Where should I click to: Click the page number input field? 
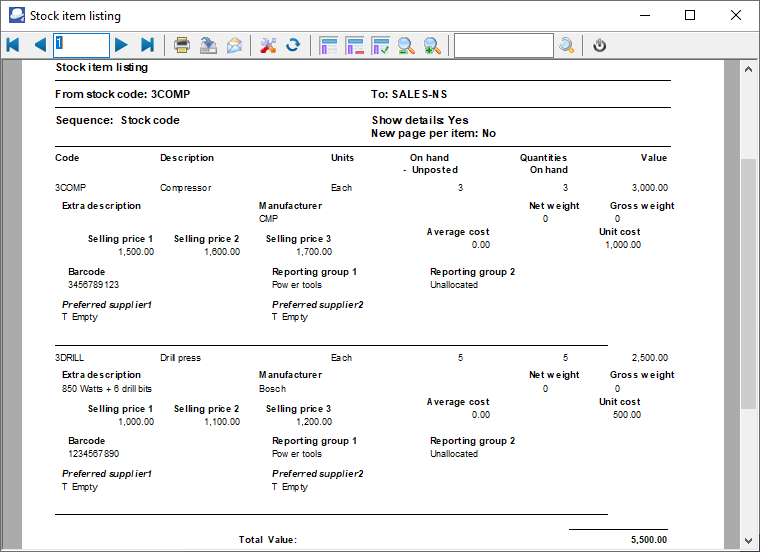(81, 45)
